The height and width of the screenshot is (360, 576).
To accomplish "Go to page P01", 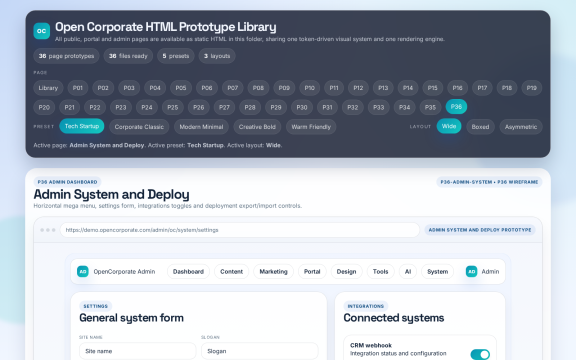I will tap(78, 88).
